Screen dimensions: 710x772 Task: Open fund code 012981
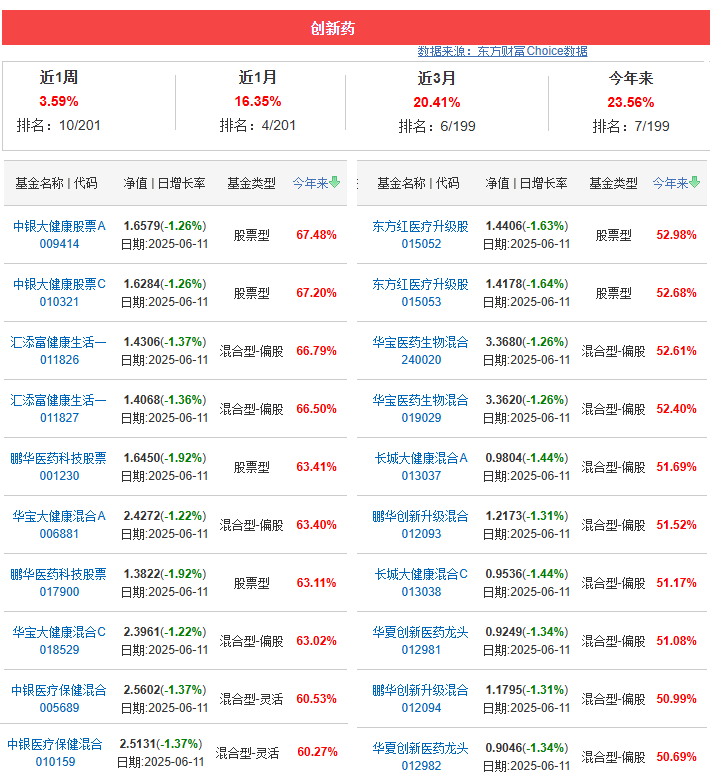coord(421,650)
